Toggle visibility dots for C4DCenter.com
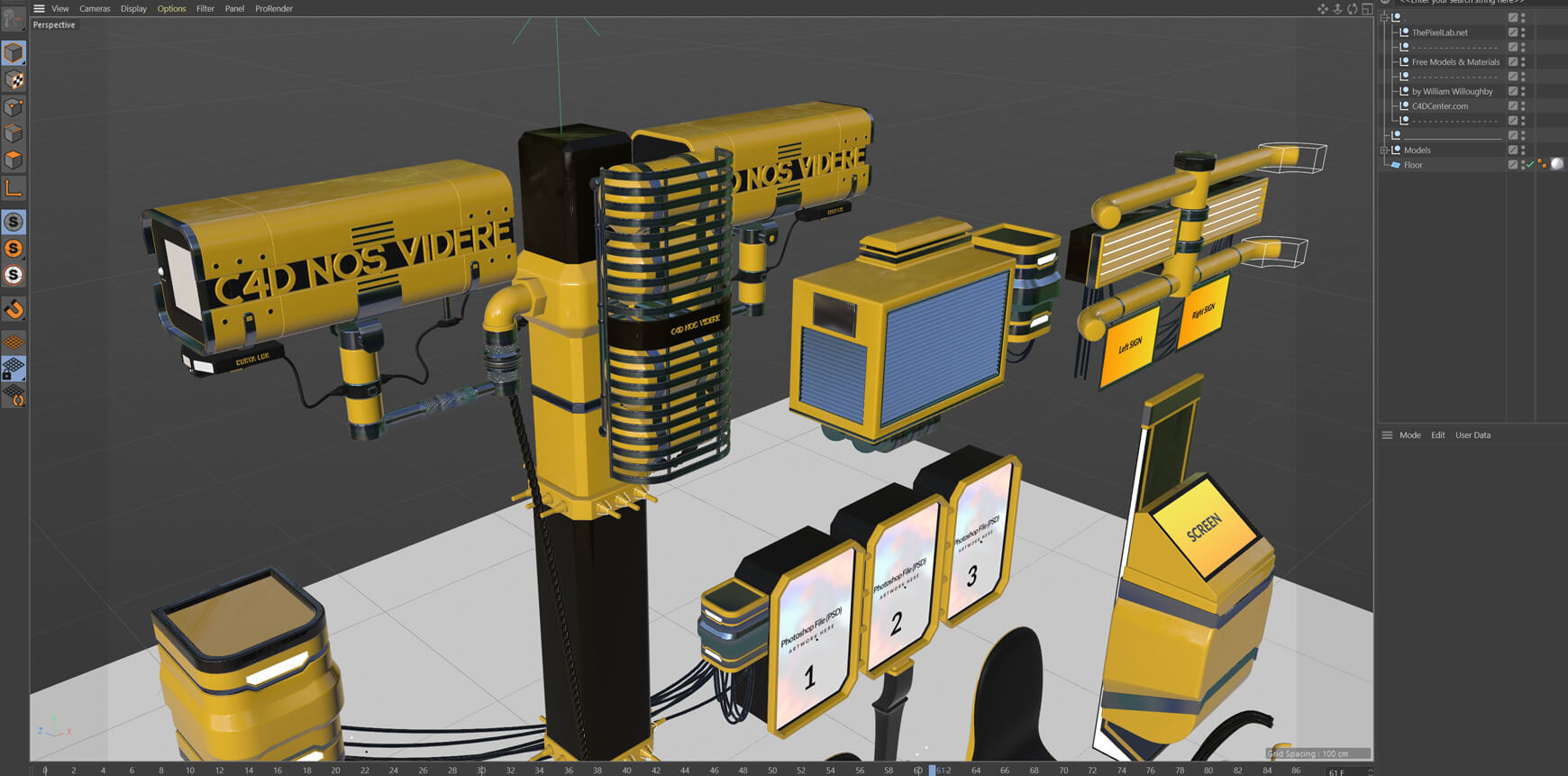The height and width of the screenshot is (776, 1568). click(1523, 106)
